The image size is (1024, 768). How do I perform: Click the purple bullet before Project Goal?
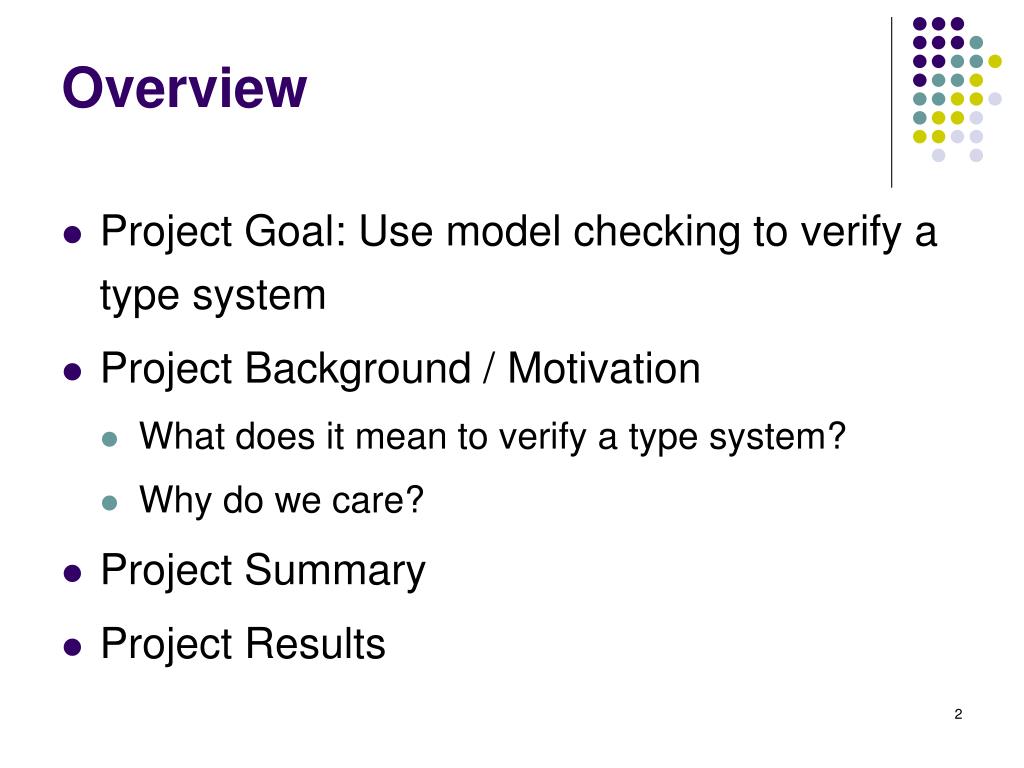72,234
